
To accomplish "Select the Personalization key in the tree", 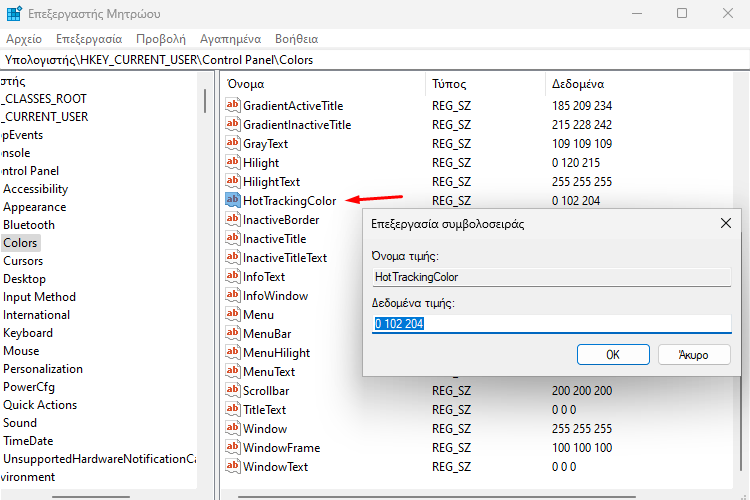I will [43, 369].
